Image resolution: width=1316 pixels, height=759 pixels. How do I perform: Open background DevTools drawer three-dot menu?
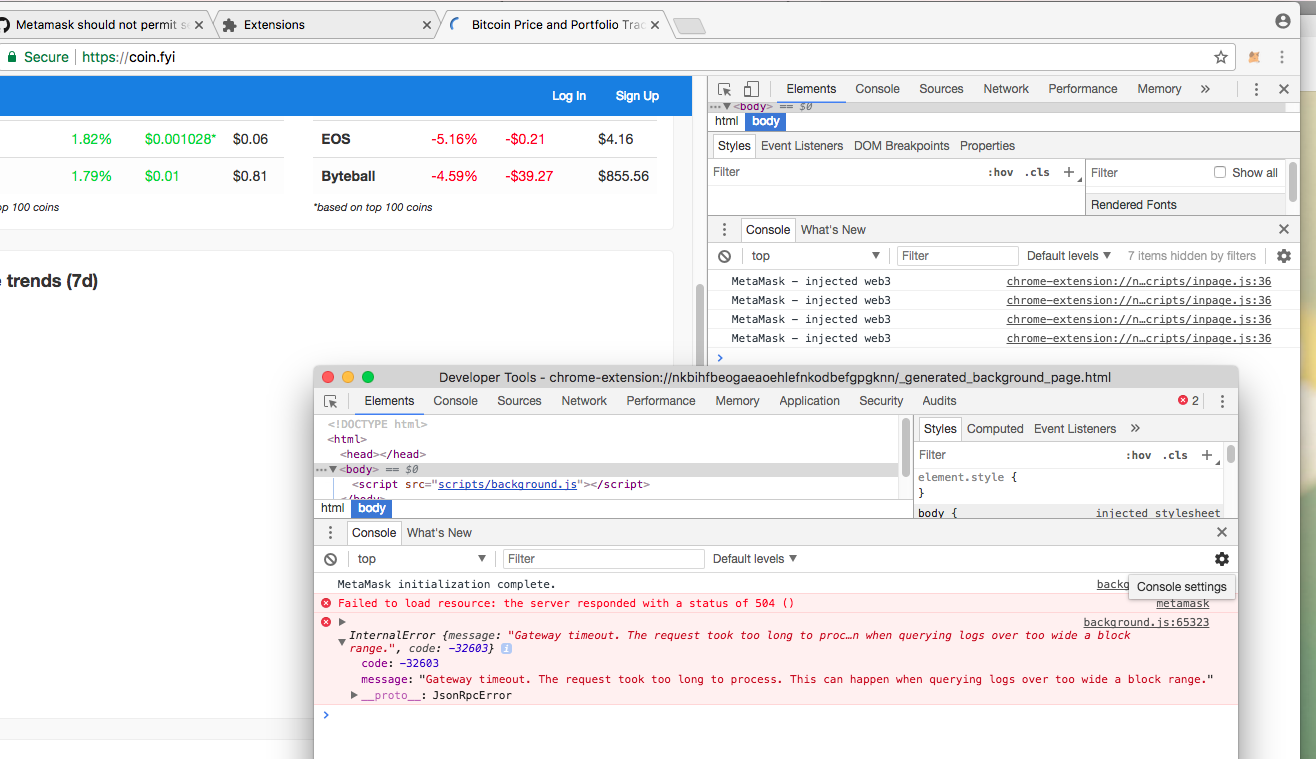pyautogui.click(x=331, y=533)
